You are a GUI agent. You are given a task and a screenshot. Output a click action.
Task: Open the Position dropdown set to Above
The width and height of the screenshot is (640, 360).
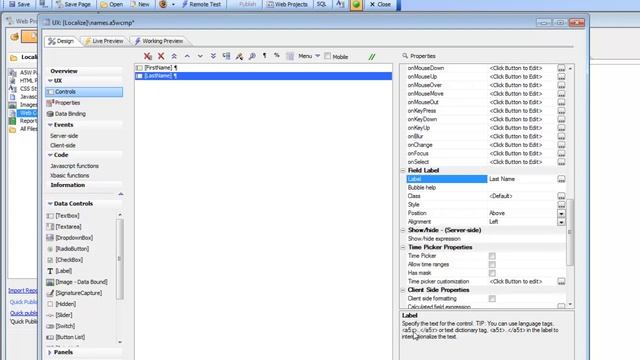click(561, 213)
